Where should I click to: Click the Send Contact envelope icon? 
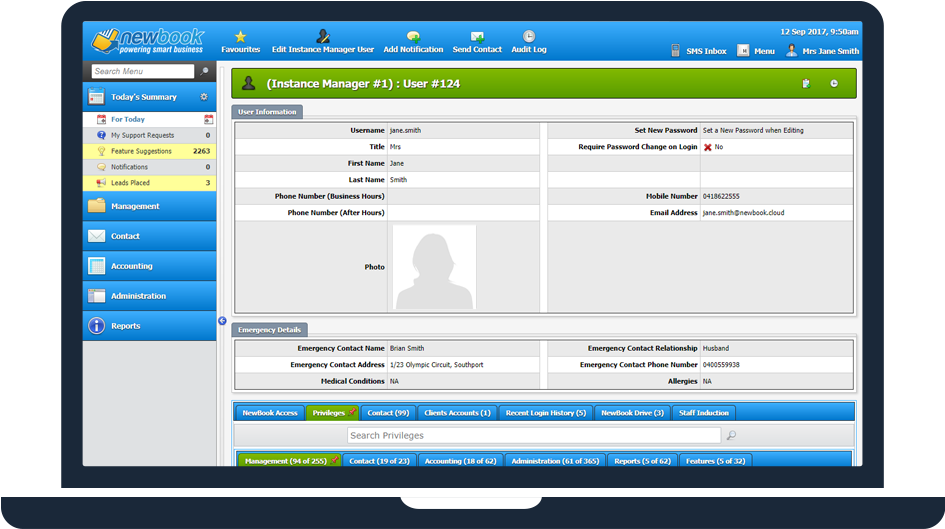pyautogui.click(x=477, y=37)
